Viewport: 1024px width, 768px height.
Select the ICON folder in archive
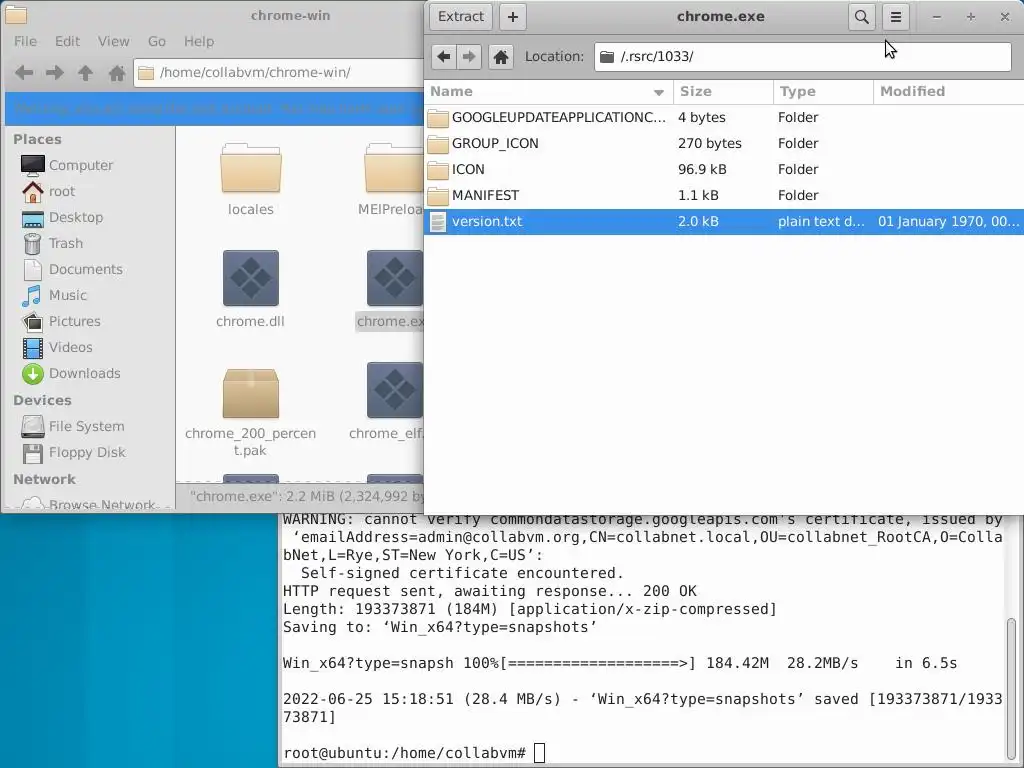pyautogui.click(x=724, y=170)
